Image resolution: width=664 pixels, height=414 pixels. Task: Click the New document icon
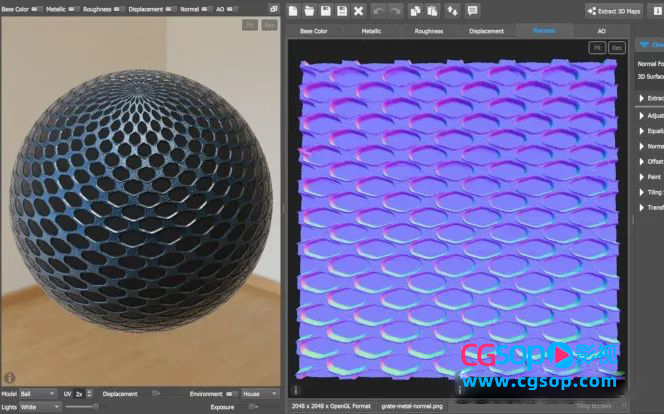click(x=294, y=10)
